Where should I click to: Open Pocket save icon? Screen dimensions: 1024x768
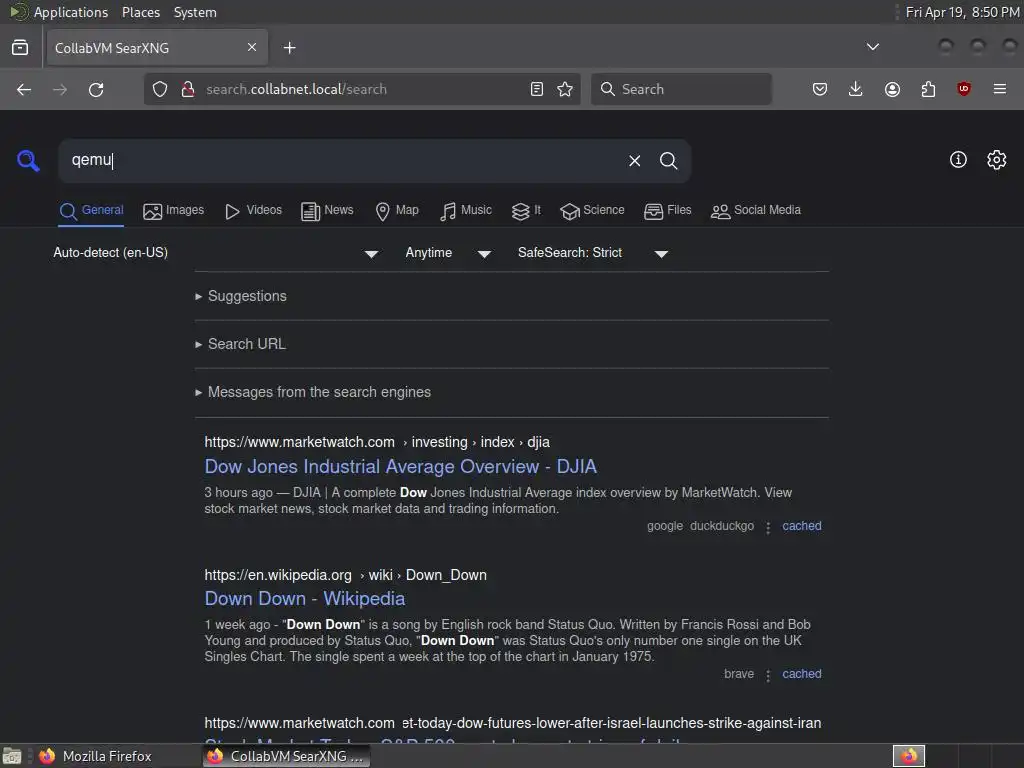coord(820,89)
